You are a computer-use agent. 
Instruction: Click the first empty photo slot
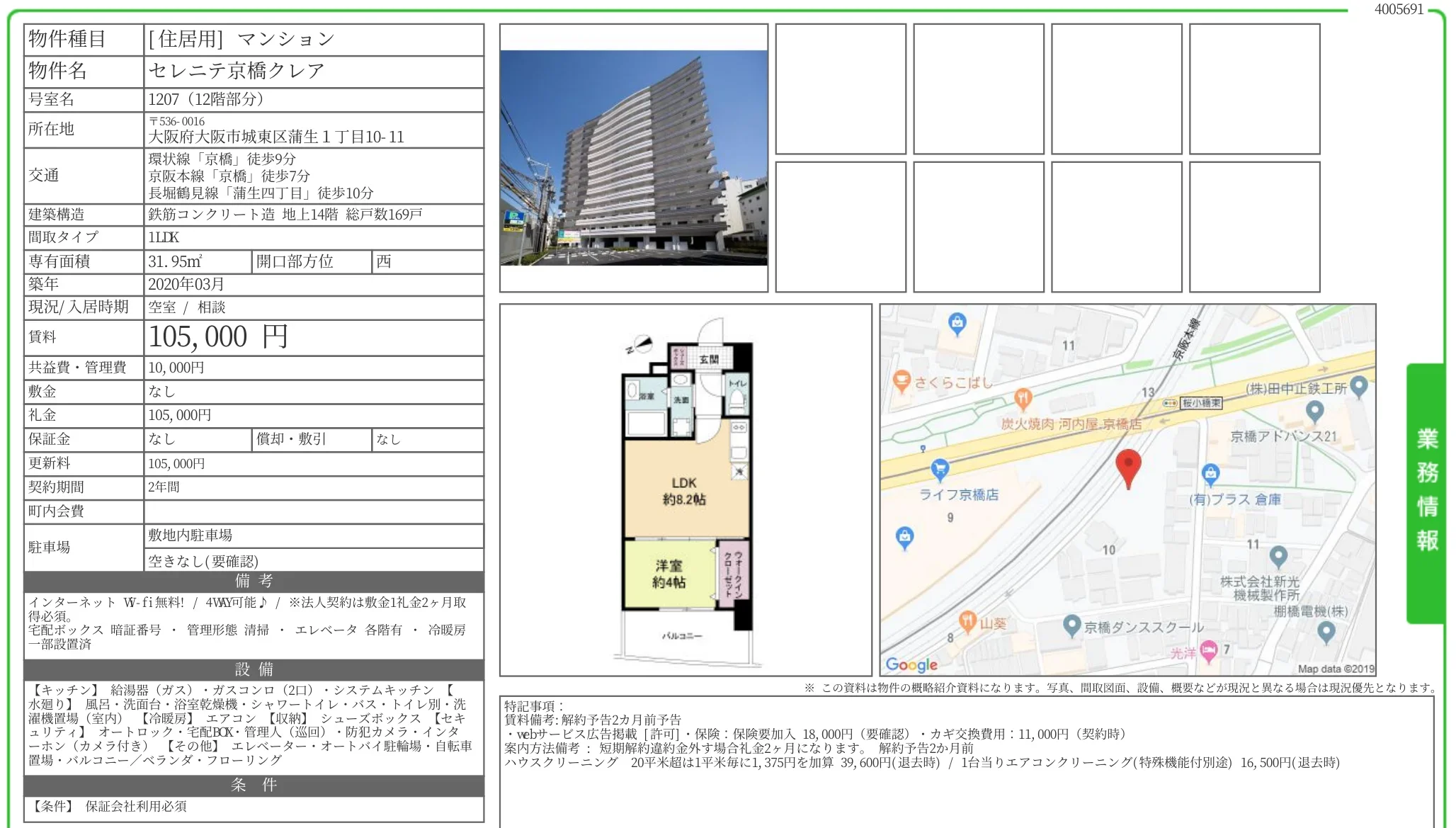point(840,89)
